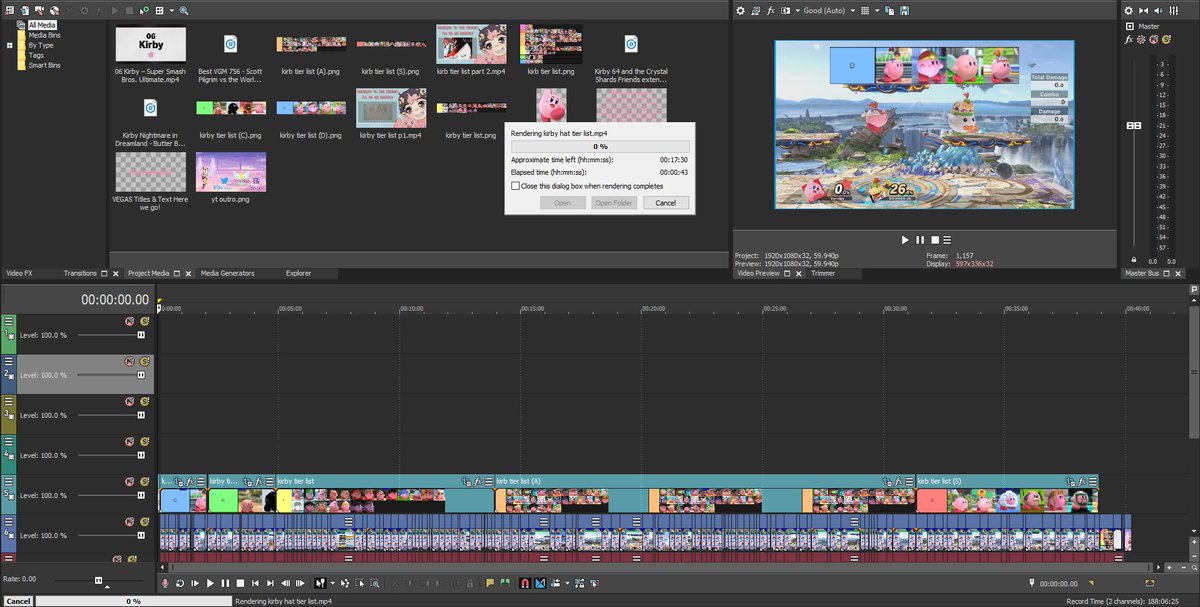Open Mixing Console faders icon

pos(1173,10)
